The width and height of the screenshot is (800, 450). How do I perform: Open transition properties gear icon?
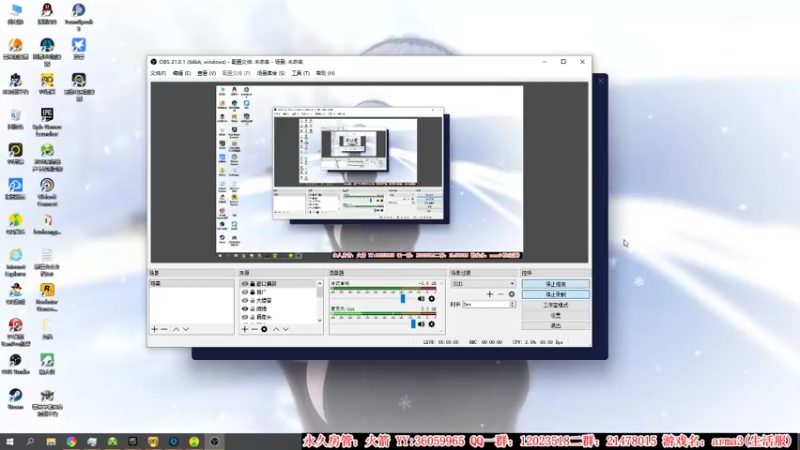pyautogui.click(x=511, y=294)
